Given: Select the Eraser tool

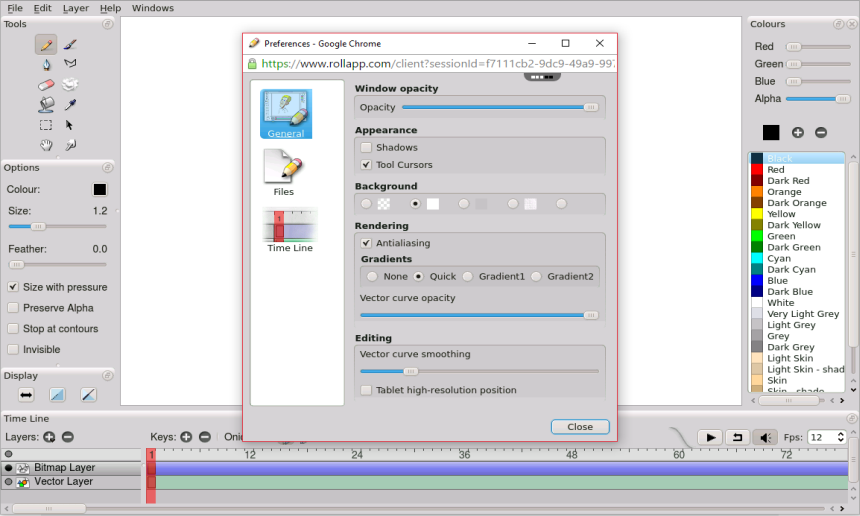Looking at the screenshot, I should [x=46, y=84].
